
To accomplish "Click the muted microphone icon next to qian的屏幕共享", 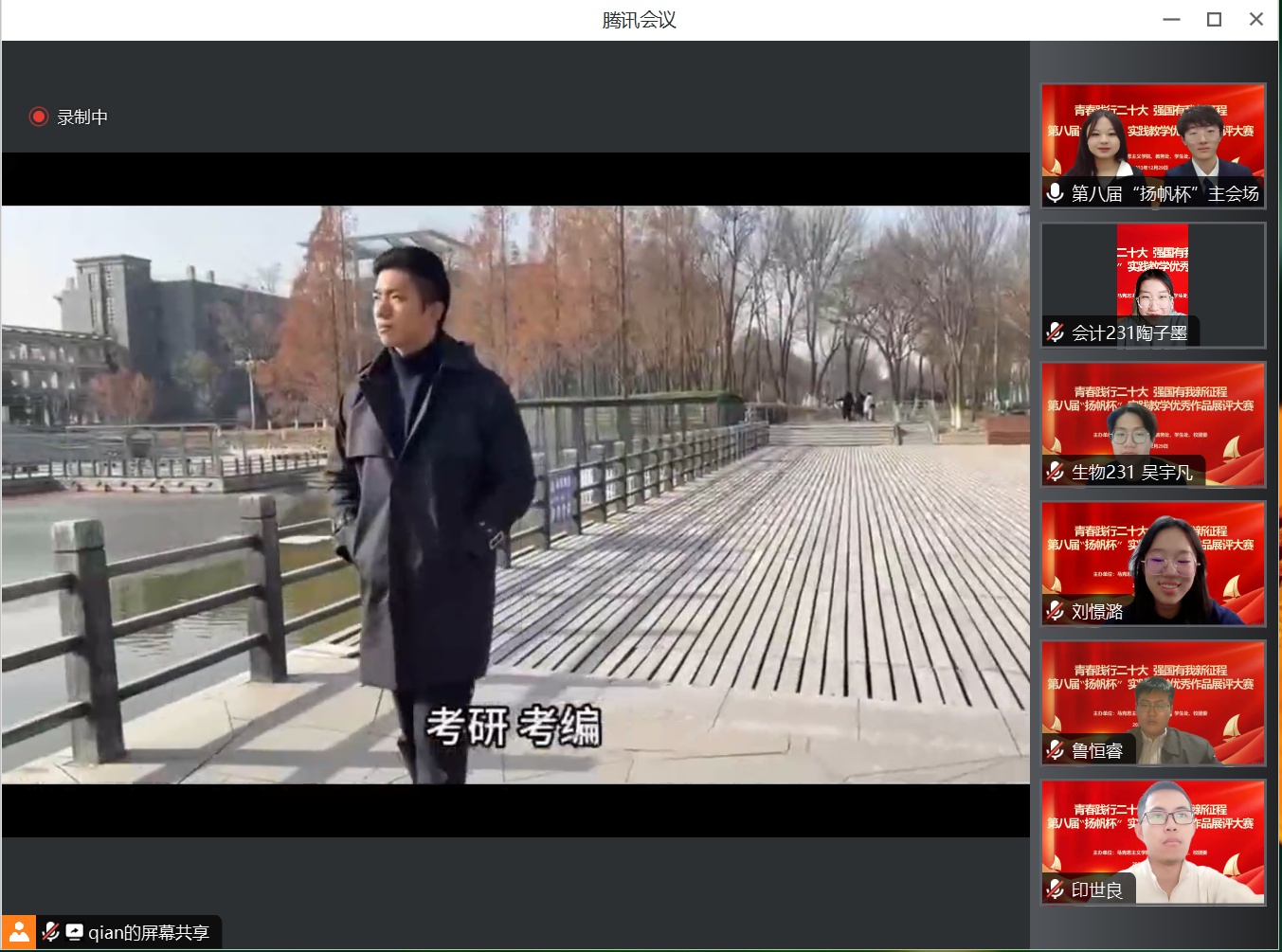I will [49, 932].
